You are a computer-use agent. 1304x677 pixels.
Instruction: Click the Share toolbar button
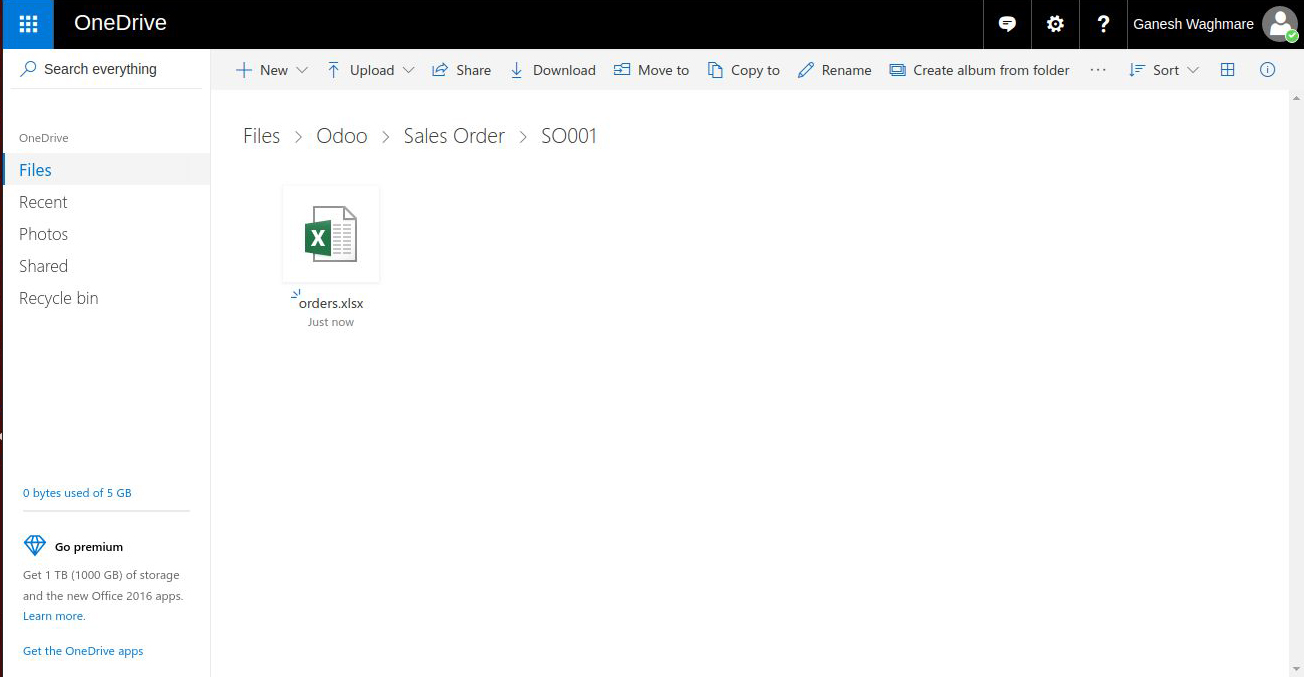(x=461, y=70)
